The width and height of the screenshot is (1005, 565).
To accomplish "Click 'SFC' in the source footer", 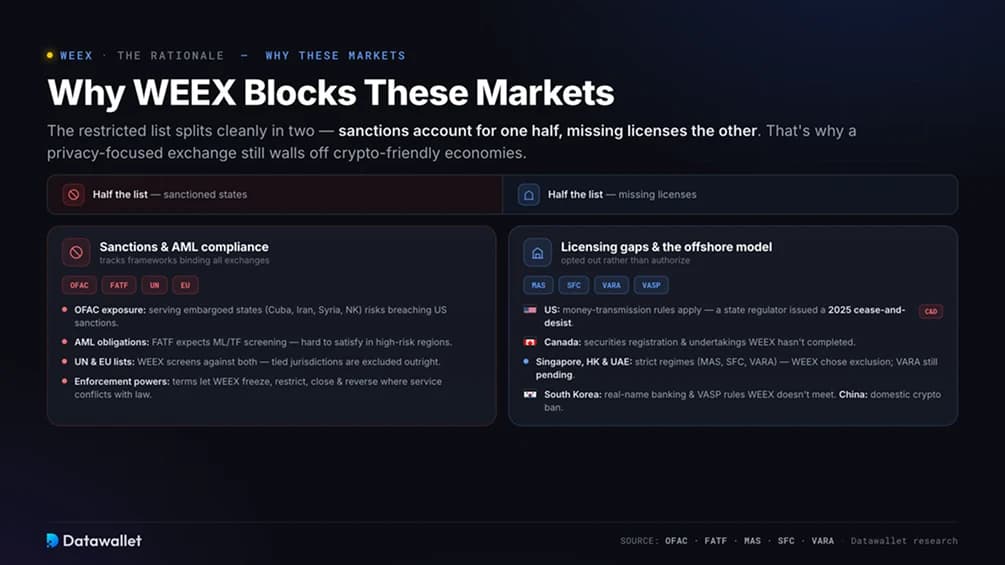I will point(786,541).
